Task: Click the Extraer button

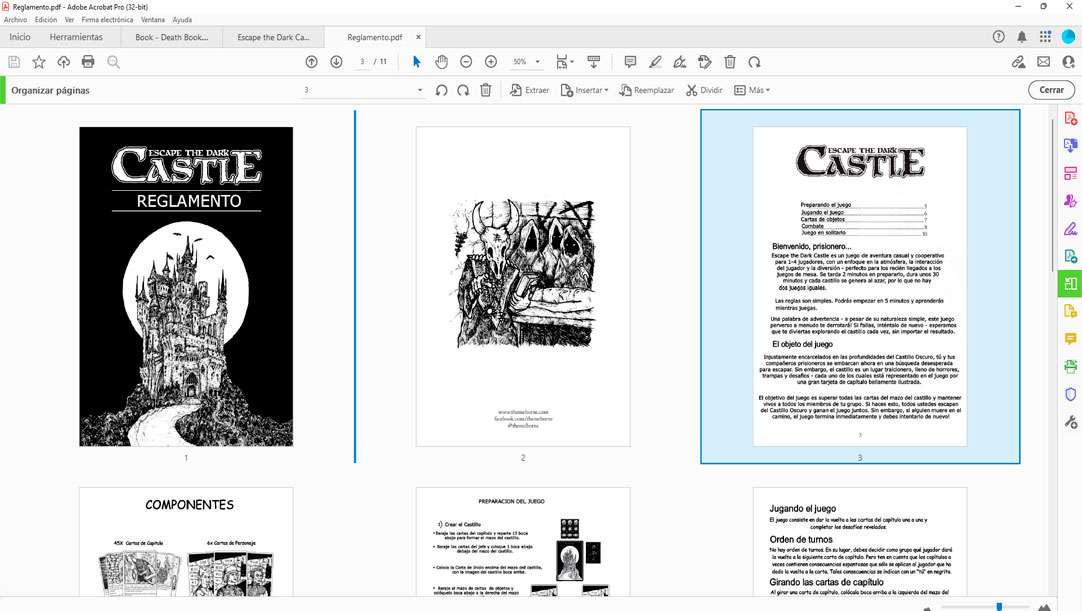Action: pos(529,90)
